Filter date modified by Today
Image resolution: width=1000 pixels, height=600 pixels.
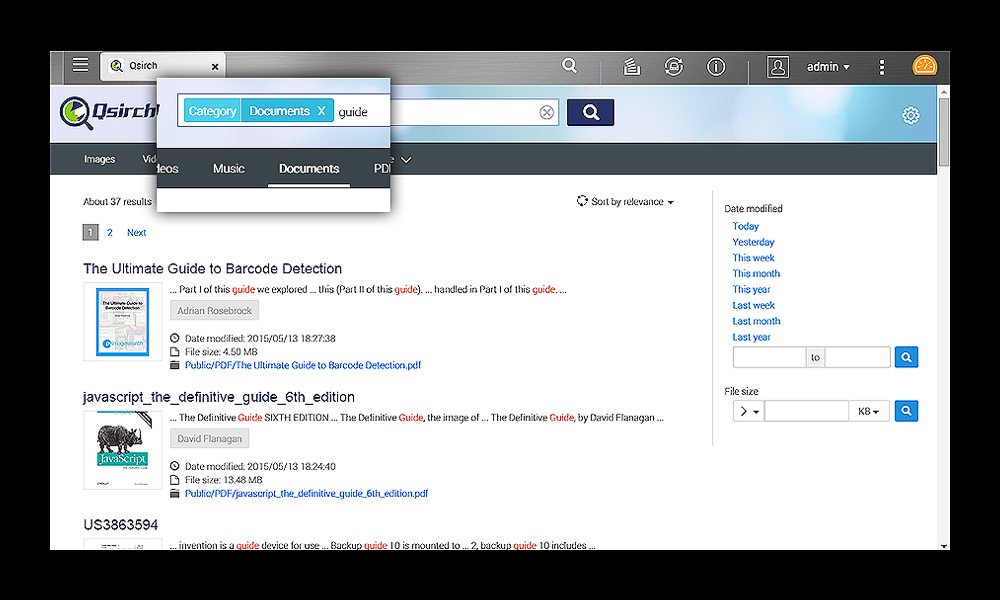(x=746, y=226)
